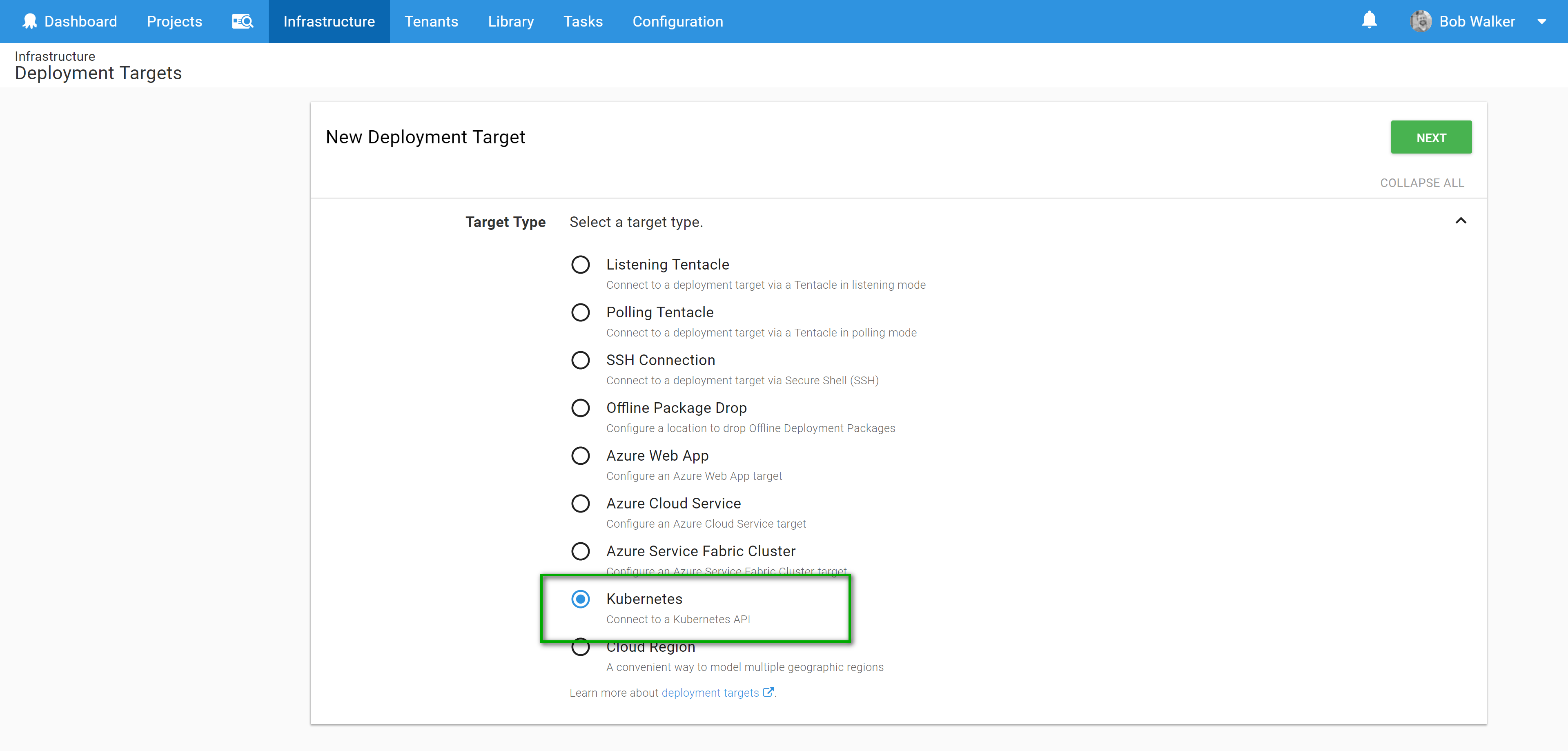Open the deployment targets documentation link

click(710, 693)
